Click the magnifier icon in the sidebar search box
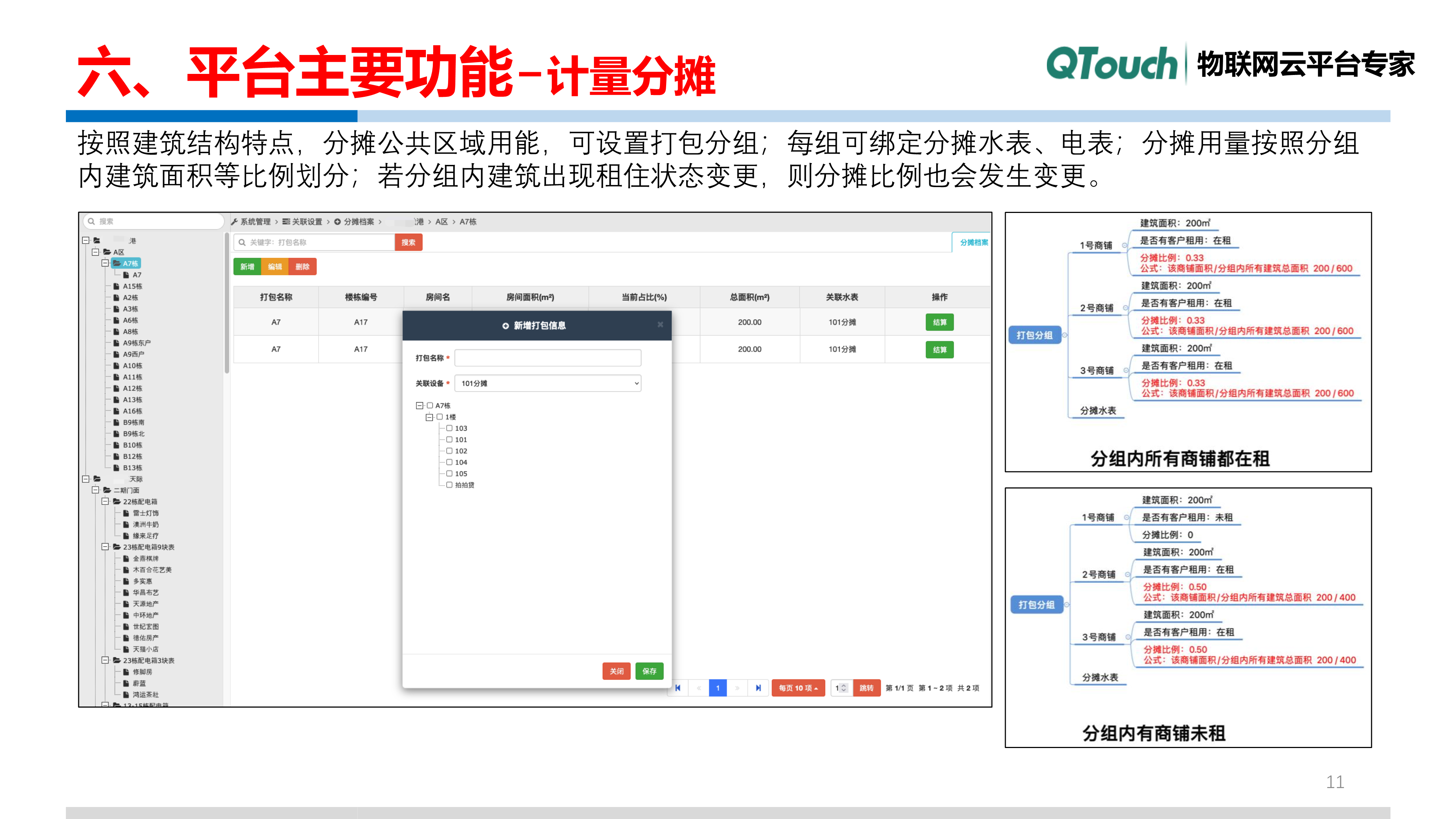 (x=90, y=222)
